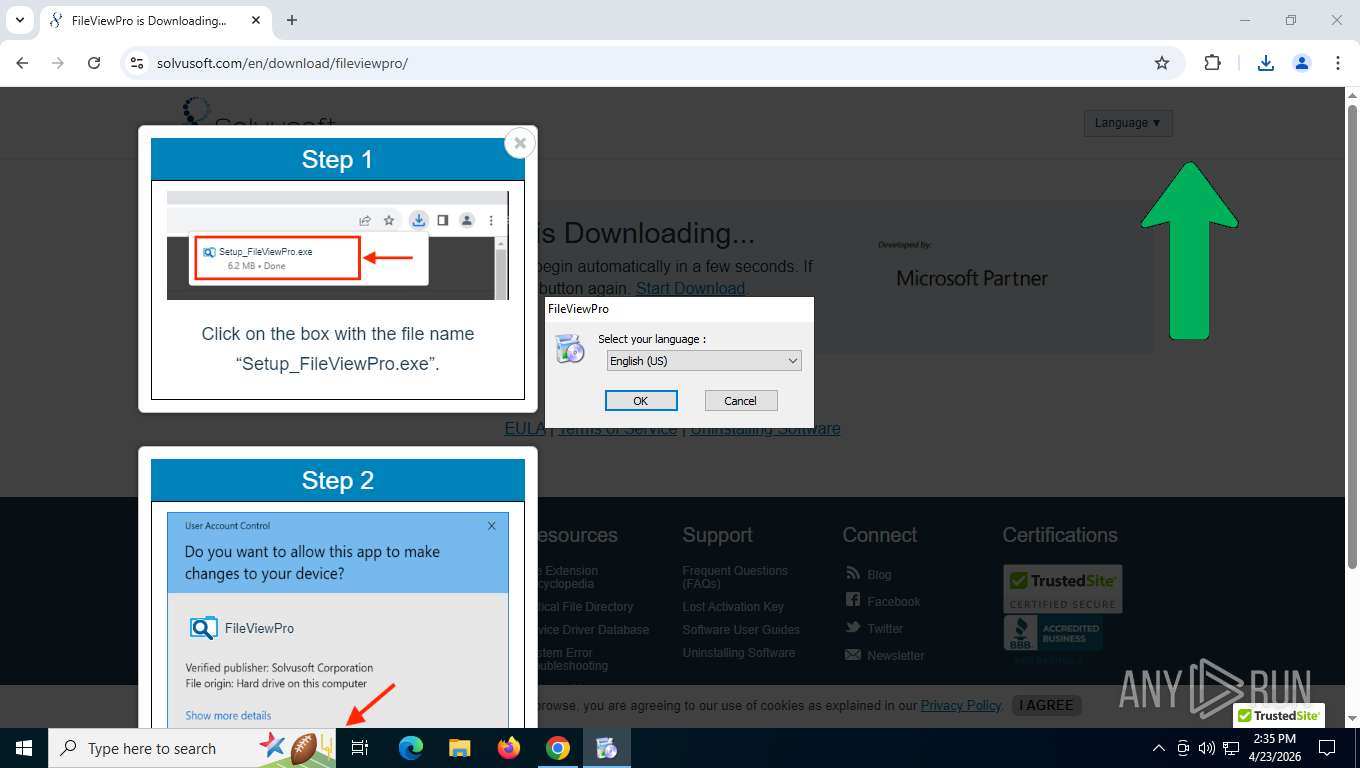The image size is (1360, 768).
Task: Launch Firefox from the taskbar
Action: tap(509, 748)
